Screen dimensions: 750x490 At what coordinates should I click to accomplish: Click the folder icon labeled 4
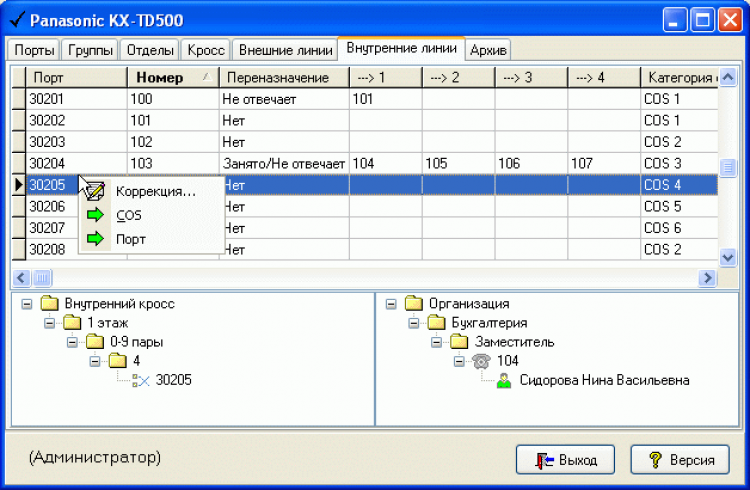click(118, 360)
